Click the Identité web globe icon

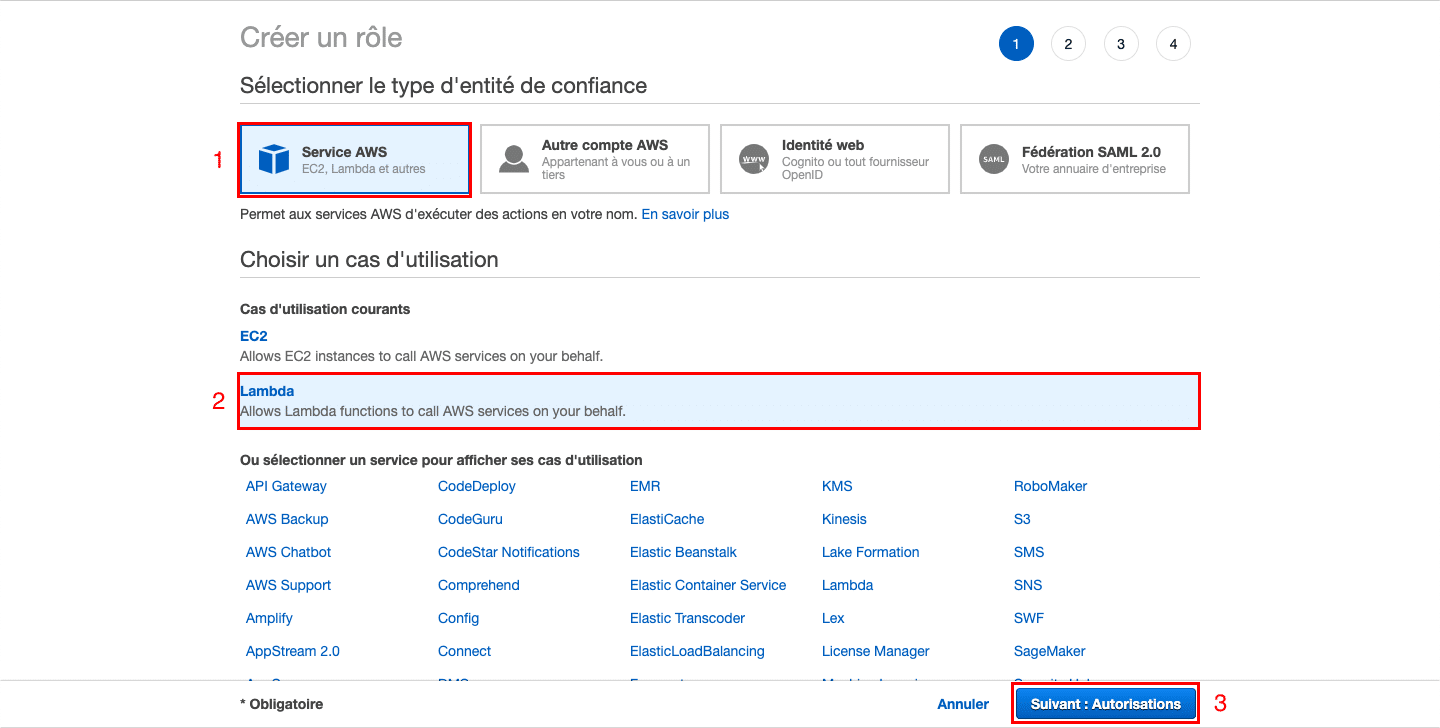pyautogui.click(x=754, y=159)
